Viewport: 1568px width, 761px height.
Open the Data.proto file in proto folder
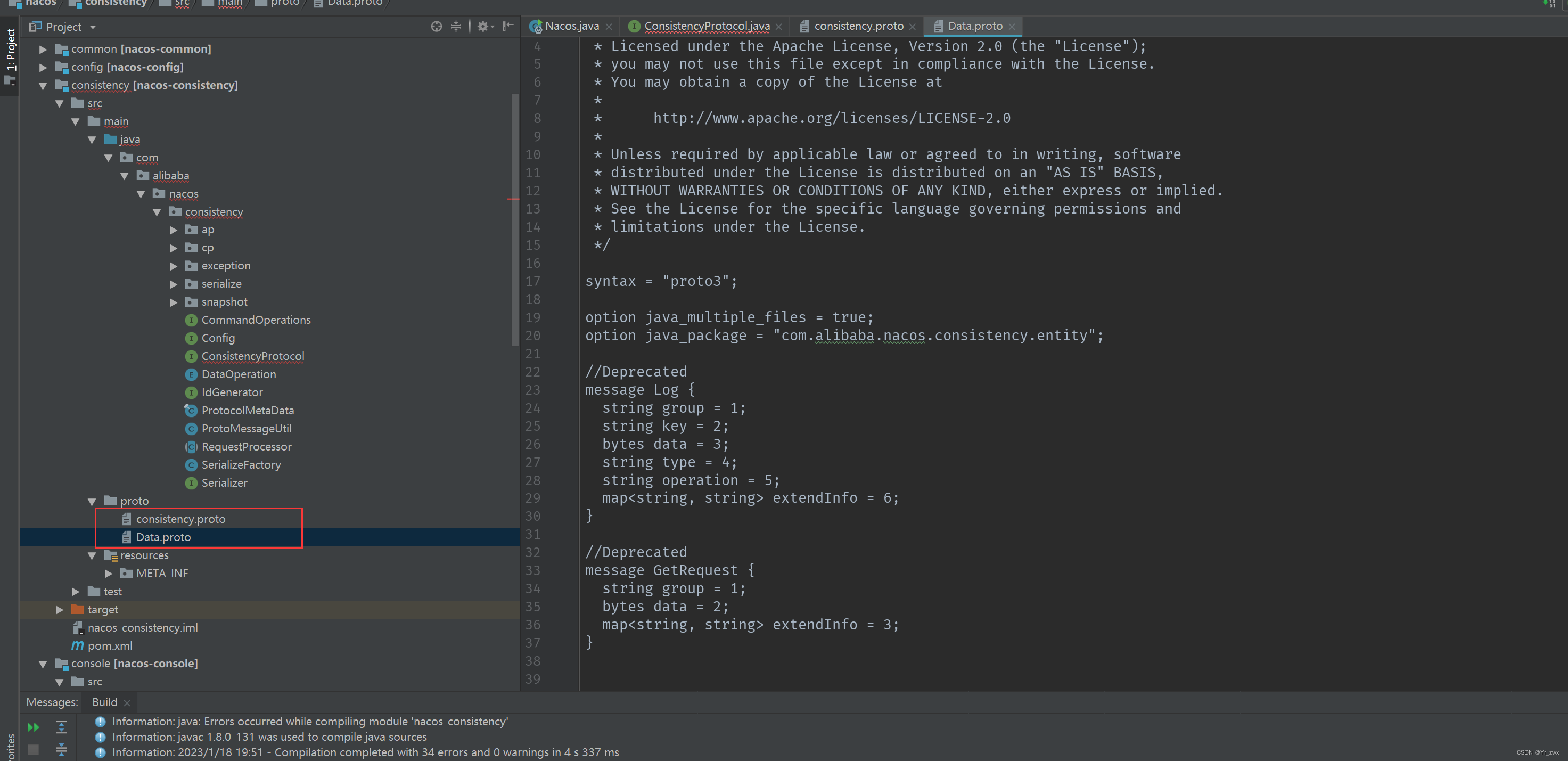tap(163, 537)
